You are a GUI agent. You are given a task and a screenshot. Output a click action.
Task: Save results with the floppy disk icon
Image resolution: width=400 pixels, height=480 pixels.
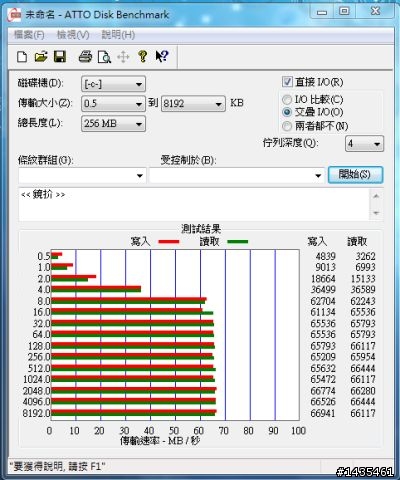click(60, 57)
